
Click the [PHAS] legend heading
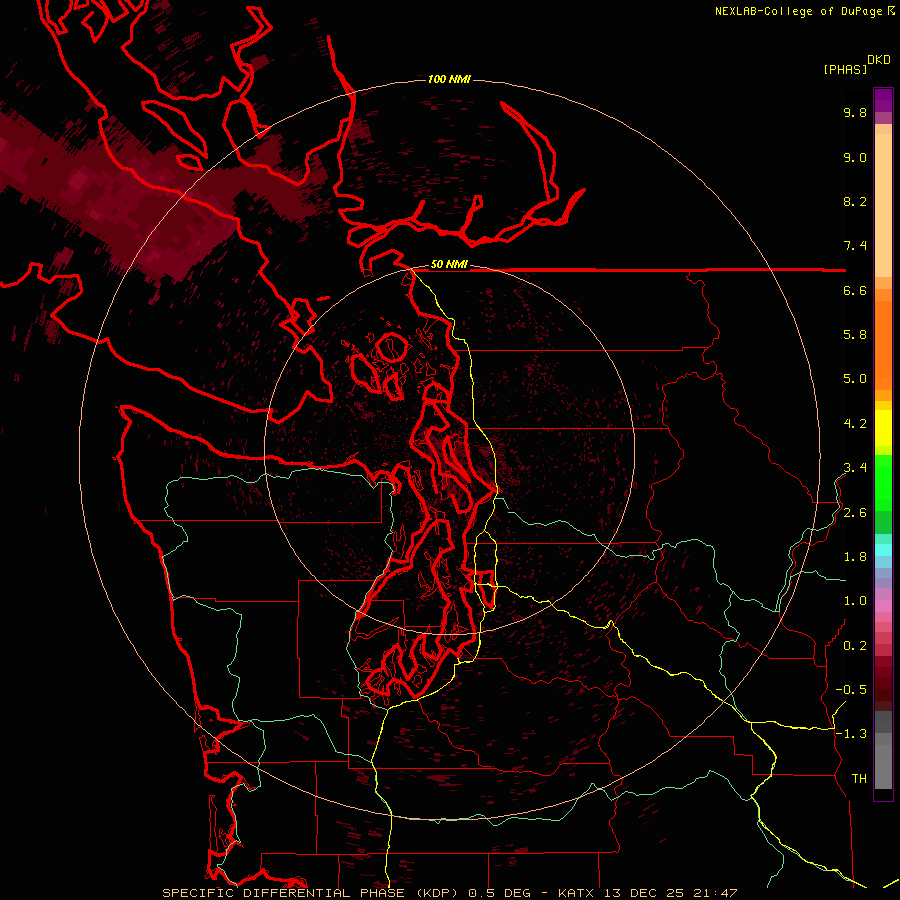(x=845, y=70)
